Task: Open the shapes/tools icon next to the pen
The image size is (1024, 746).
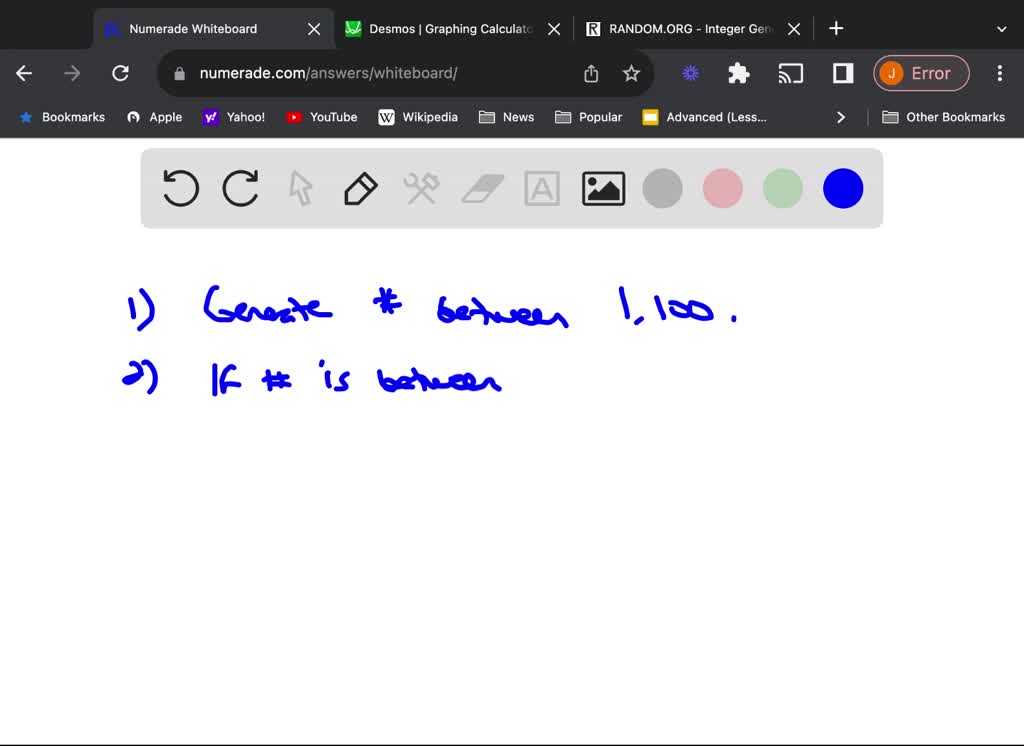Action: (421, 188)
